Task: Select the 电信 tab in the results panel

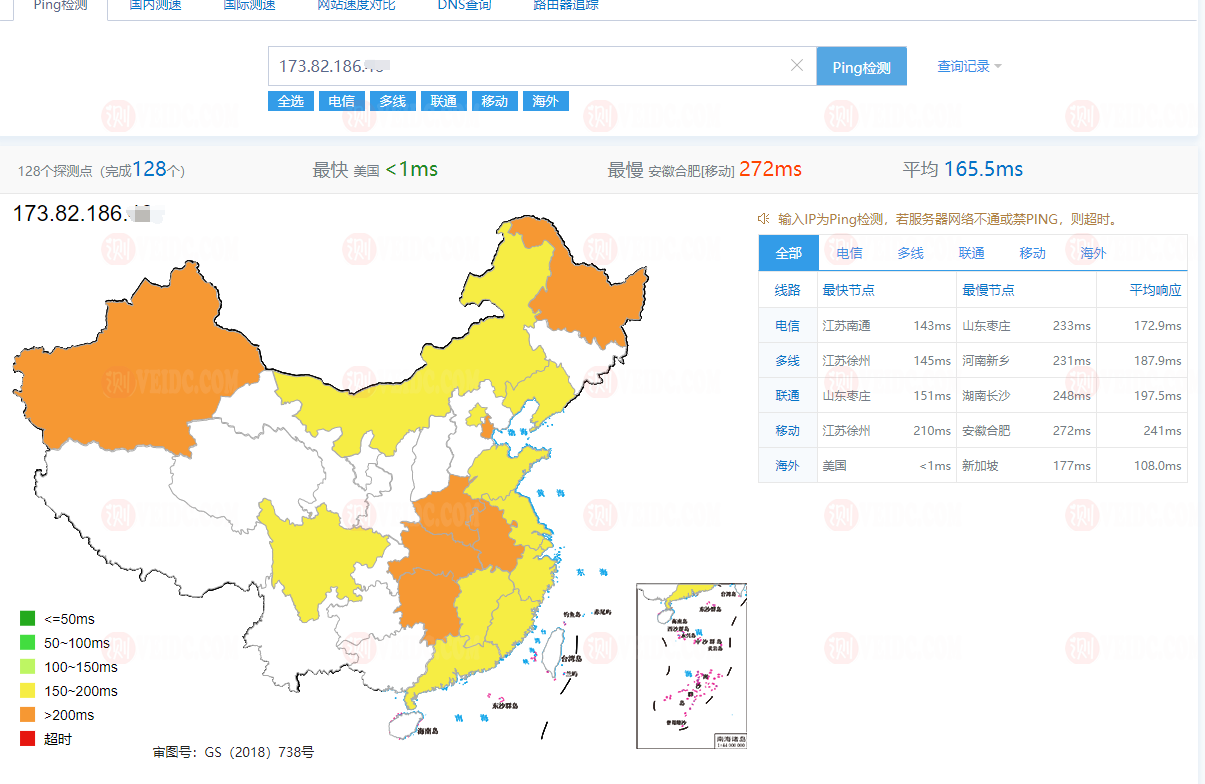Action: click(849, 252)
